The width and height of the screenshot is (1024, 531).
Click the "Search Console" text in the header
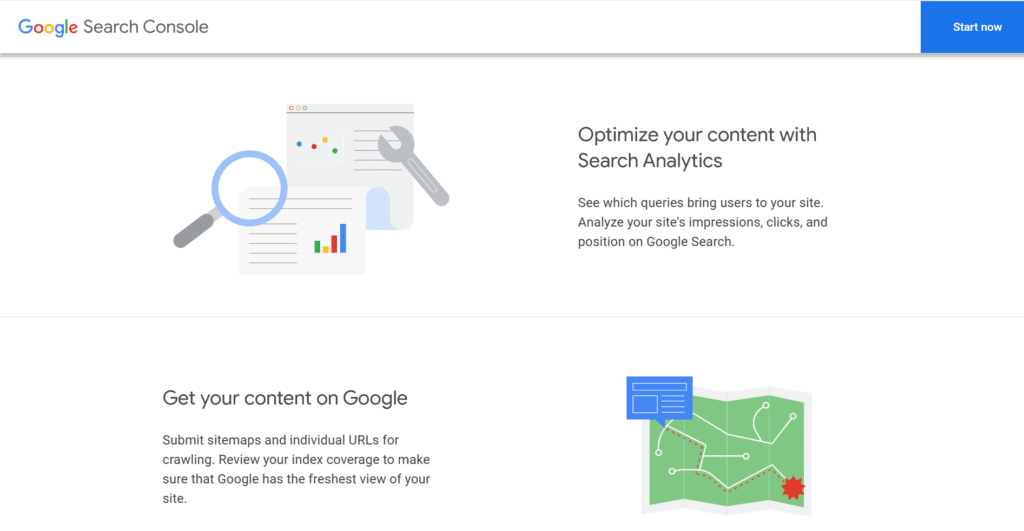(x=146, y=27)
